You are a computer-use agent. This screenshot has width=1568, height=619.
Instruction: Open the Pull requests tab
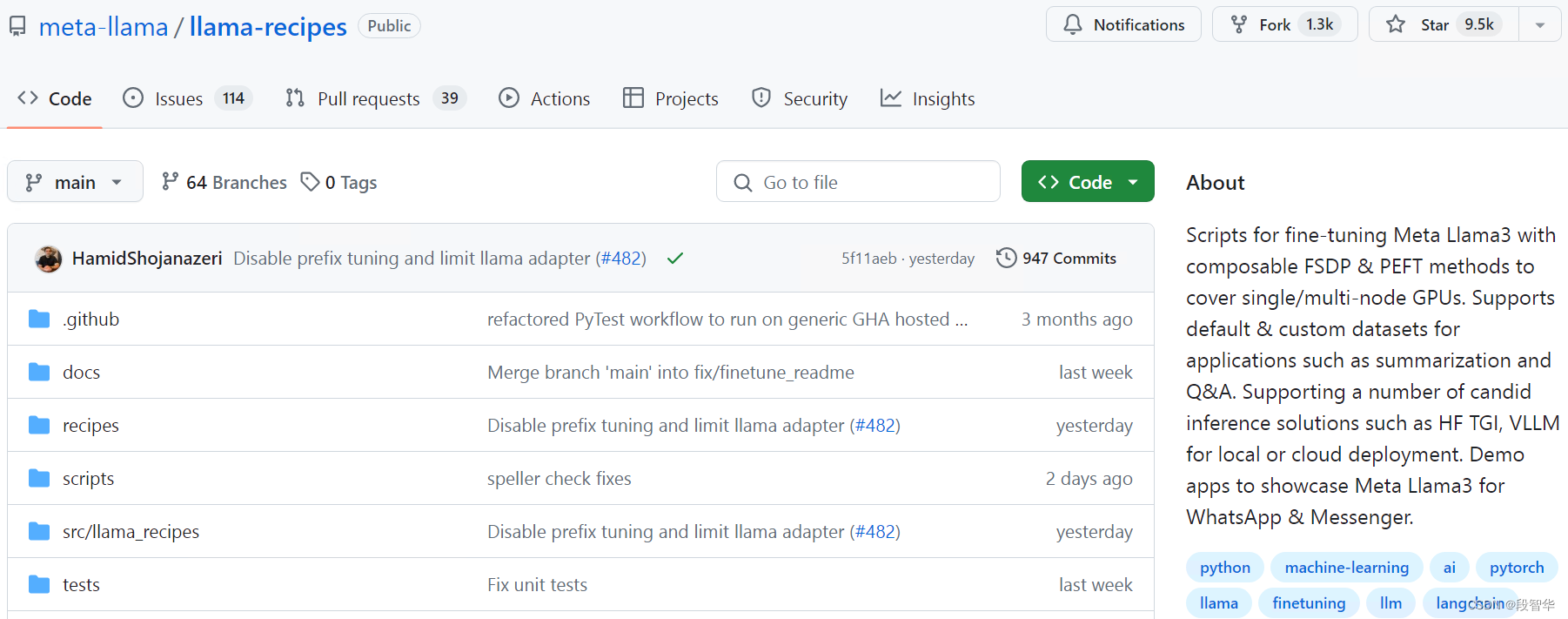[x=376, y=98]
